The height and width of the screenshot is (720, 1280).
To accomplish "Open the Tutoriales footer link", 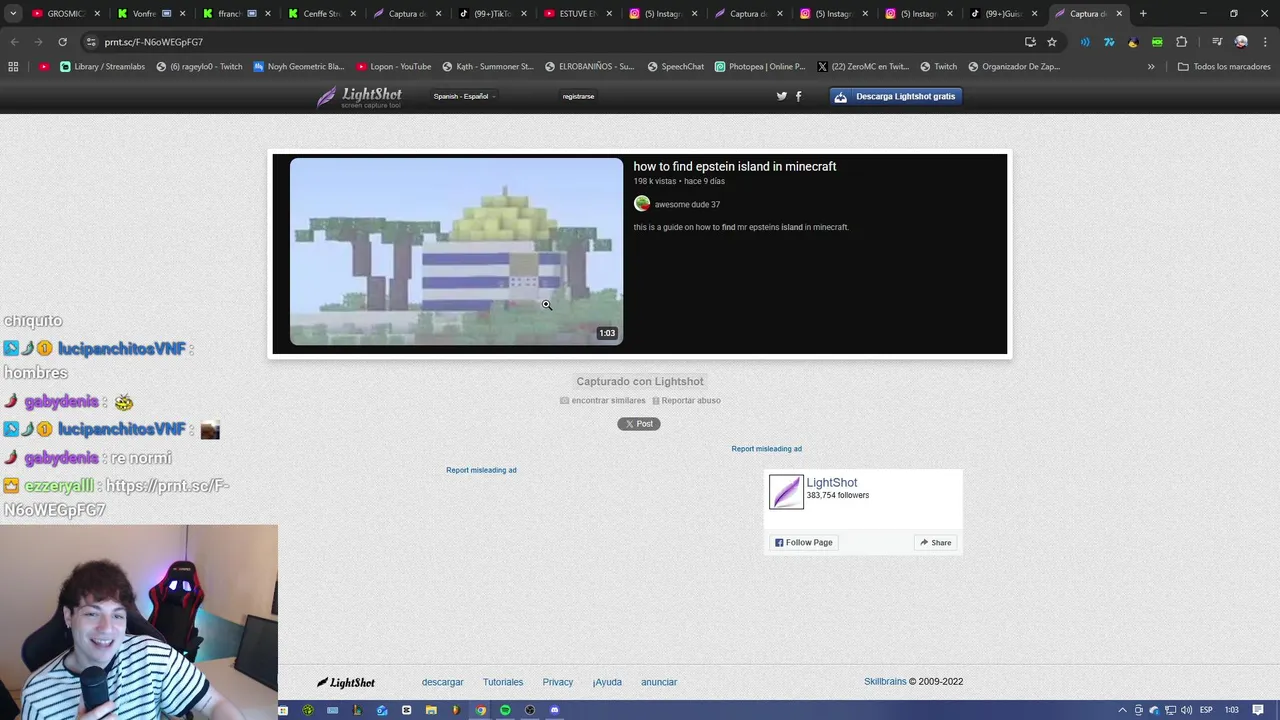I will [x=503, y=682].
